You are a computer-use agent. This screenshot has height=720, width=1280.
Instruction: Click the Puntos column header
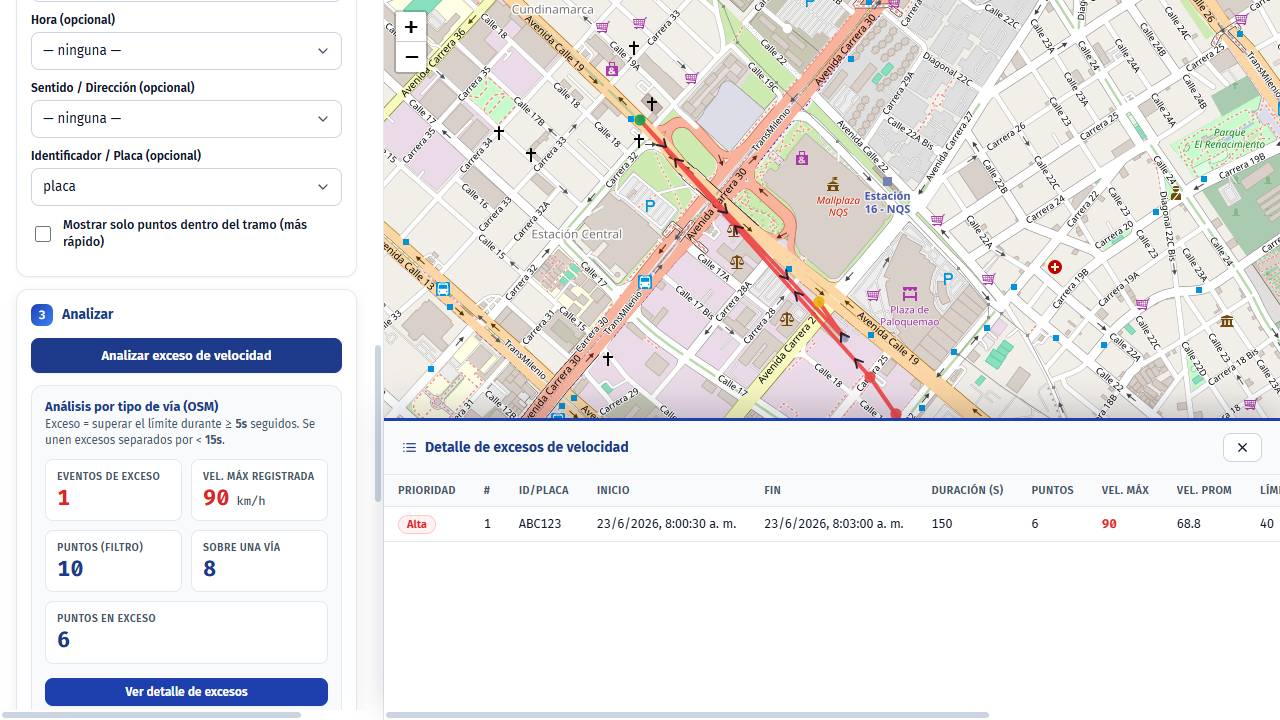[x=1052, y=490]
